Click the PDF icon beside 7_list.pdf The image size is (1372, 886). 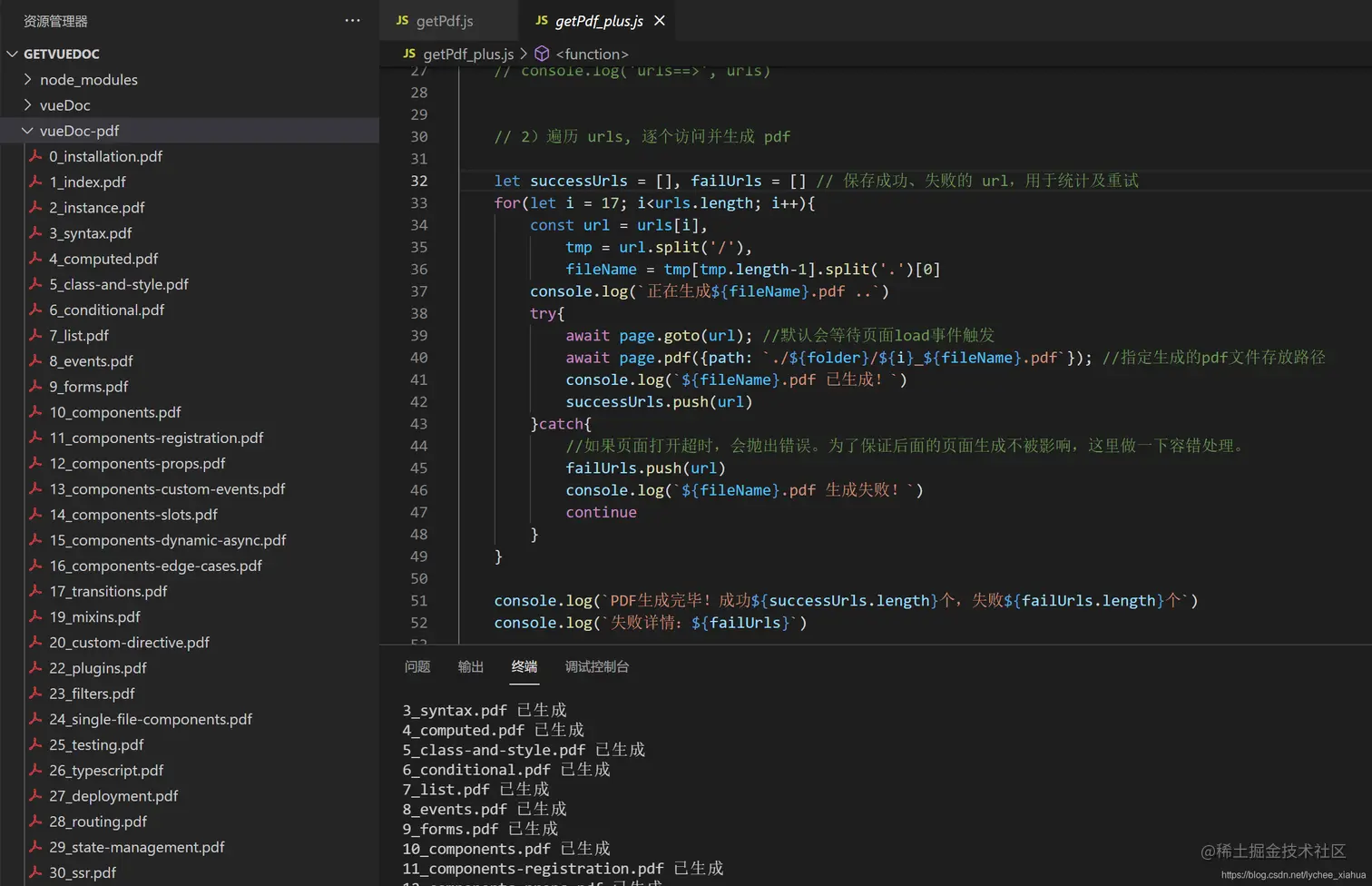point(36,335)
